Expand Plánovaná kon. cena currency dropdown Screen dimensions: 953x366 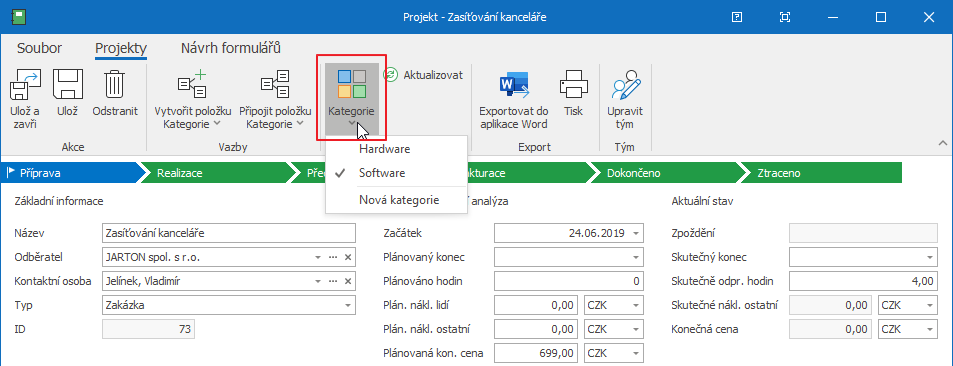click(635, 353)
